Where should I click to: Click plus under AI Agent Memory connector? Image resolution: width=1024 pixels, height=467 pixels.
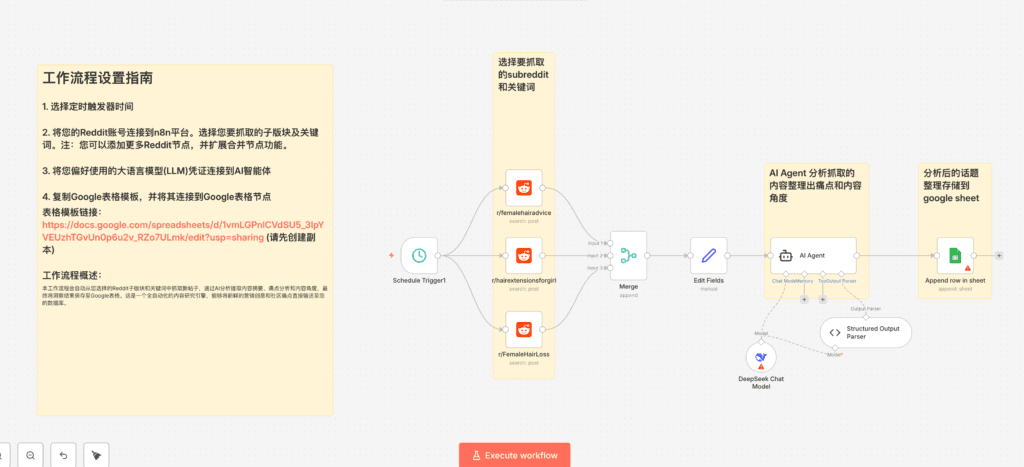click(x=804, y=299)
